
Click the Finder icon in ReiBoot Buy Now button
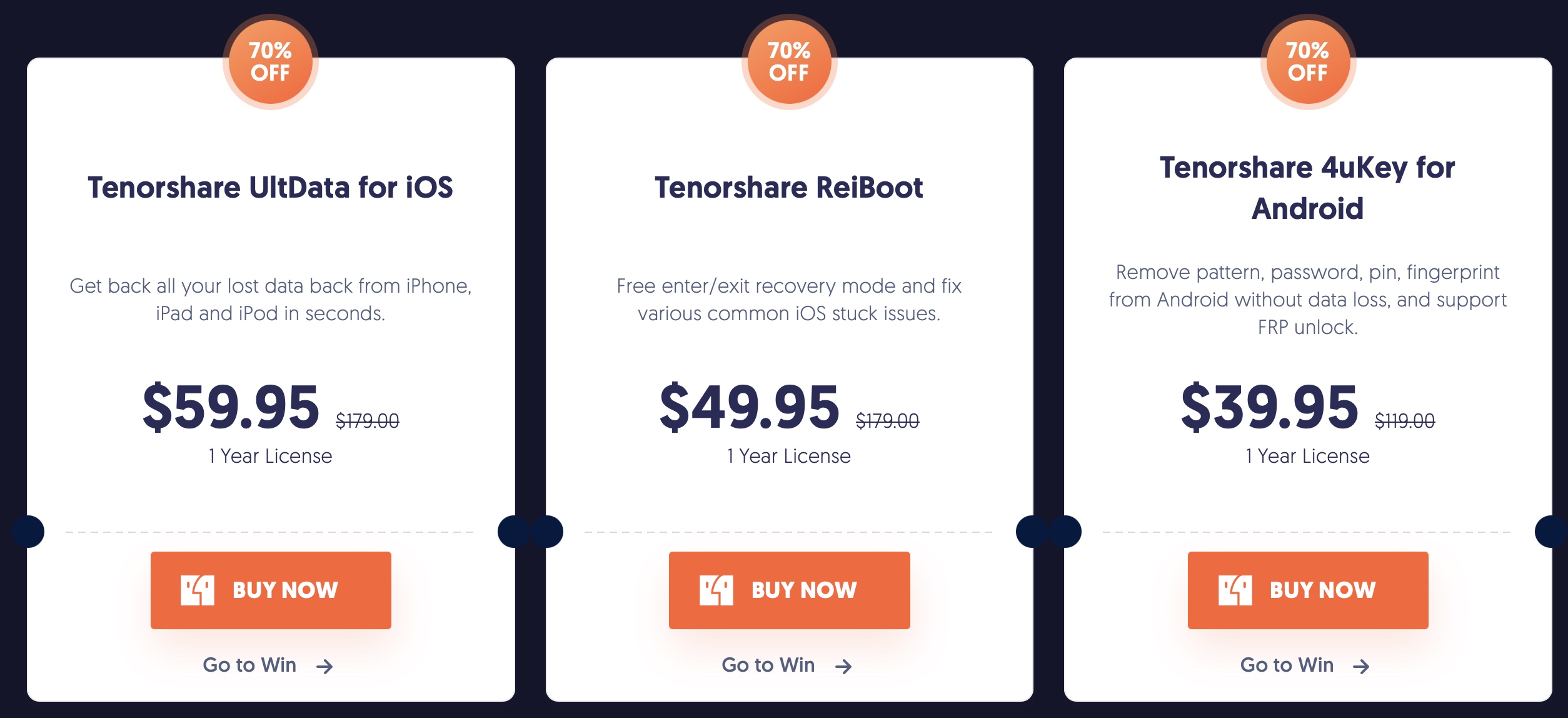point(716,590)
